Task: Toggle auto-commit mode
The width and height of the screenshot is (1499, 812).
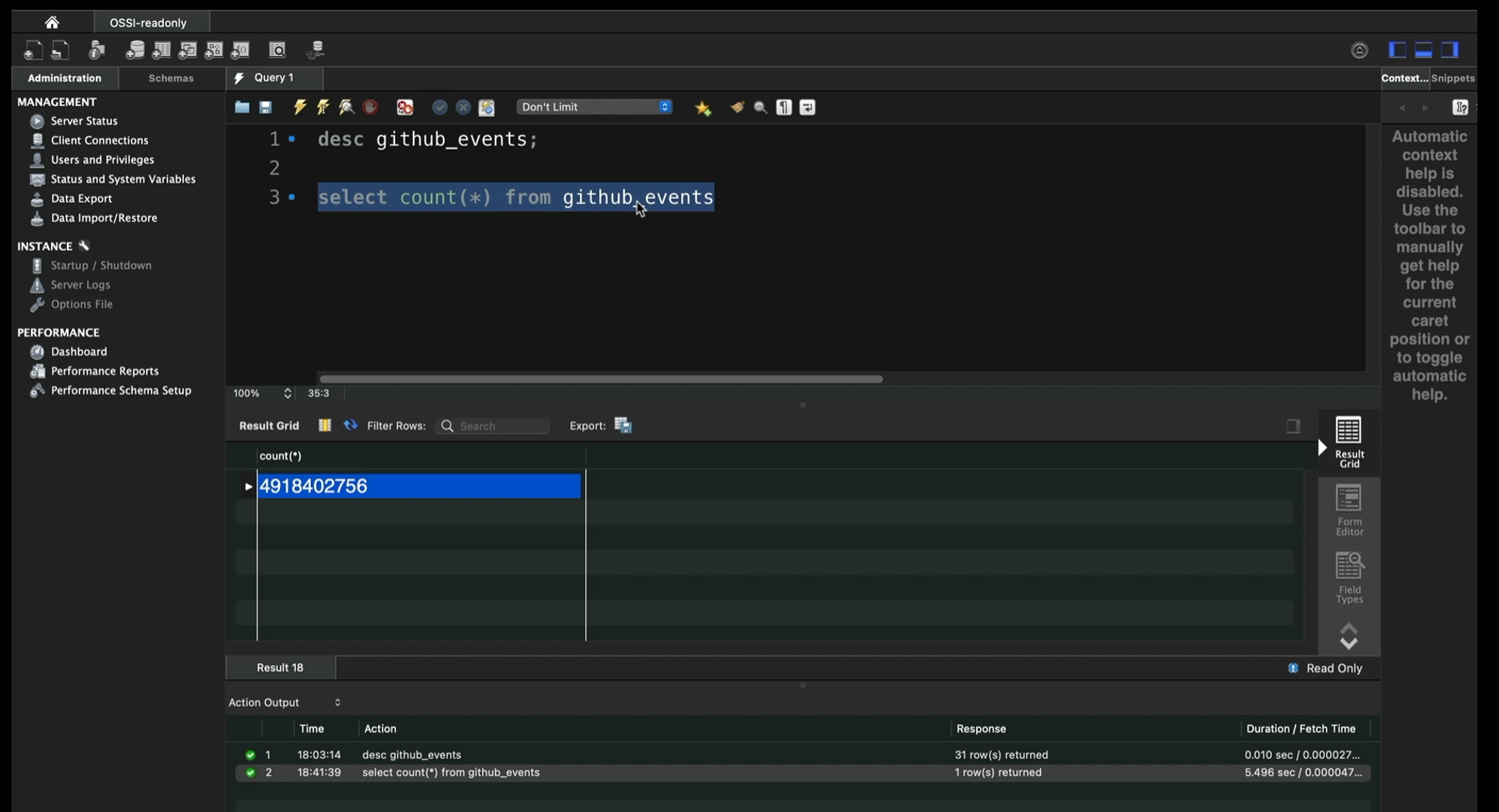Action: [x=486, y=107]
